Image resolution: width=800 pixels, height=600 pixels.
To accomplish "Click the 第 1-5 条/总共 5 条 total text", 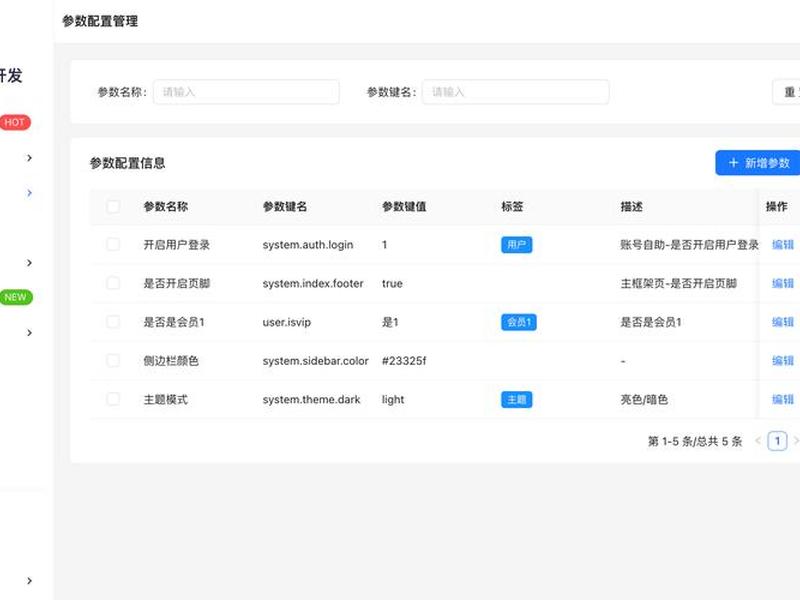I will pyautogui.click(x=695, y=441).
